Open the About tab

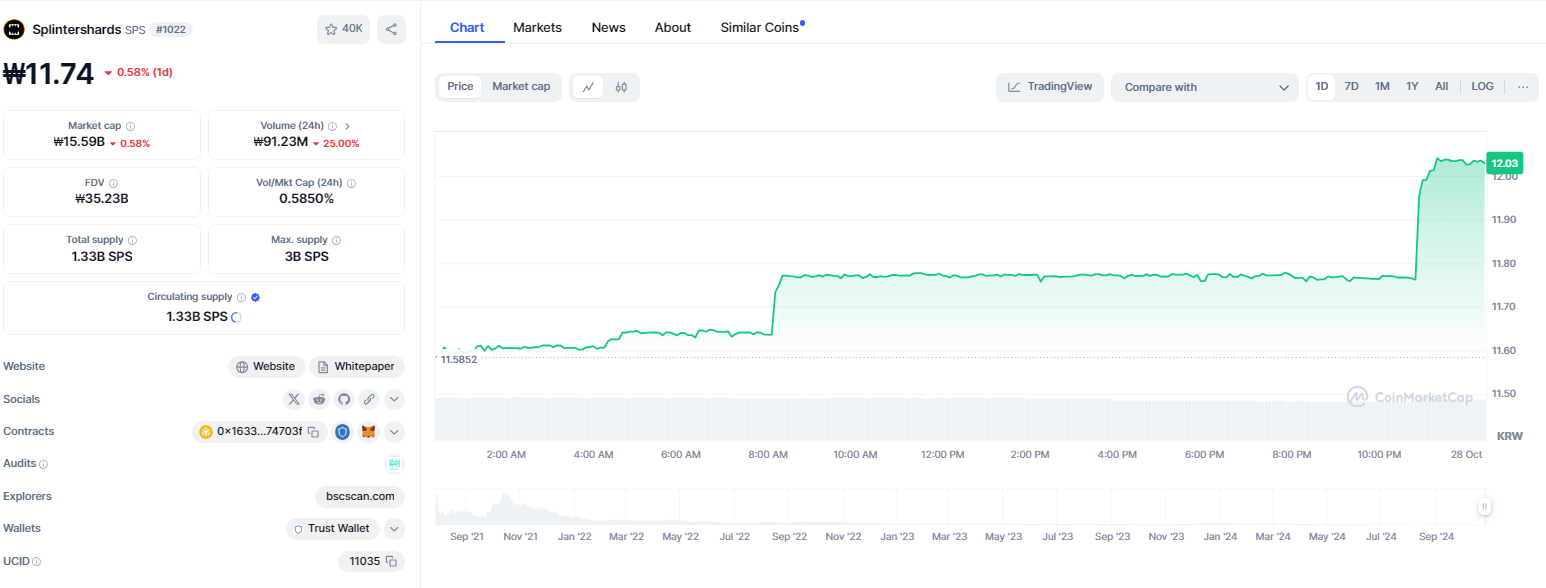click(x=673, y=27)
